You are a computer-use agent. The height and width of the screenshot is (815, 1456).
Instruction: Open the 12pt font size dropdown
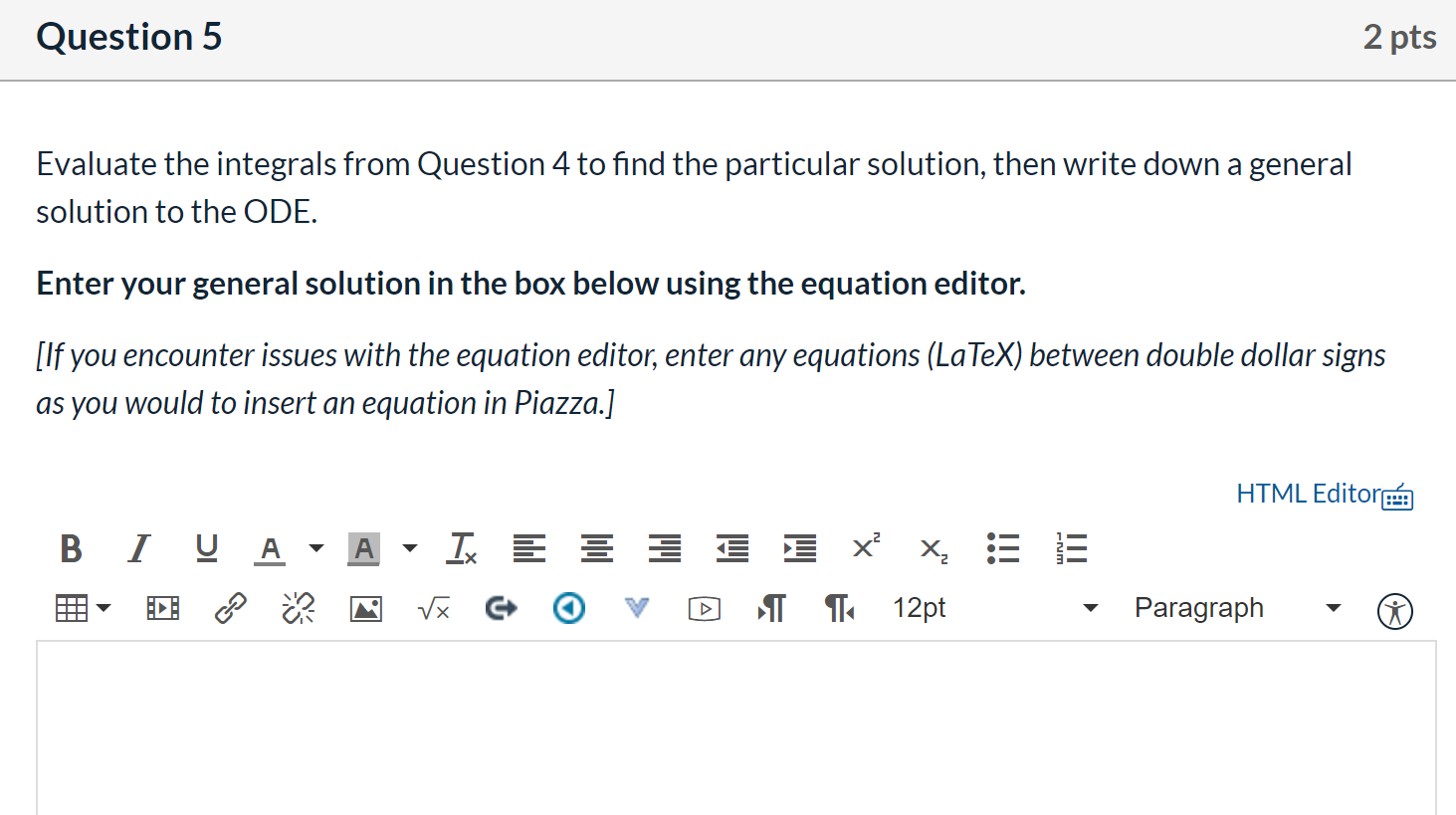pyautogui.click(x=995, y=608)
